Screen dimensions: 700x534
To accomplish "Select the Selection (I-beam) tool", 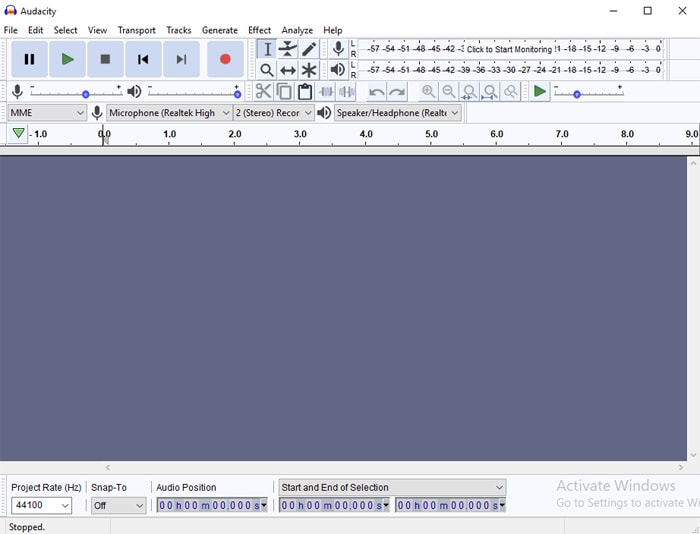I will tap(267, 49).
